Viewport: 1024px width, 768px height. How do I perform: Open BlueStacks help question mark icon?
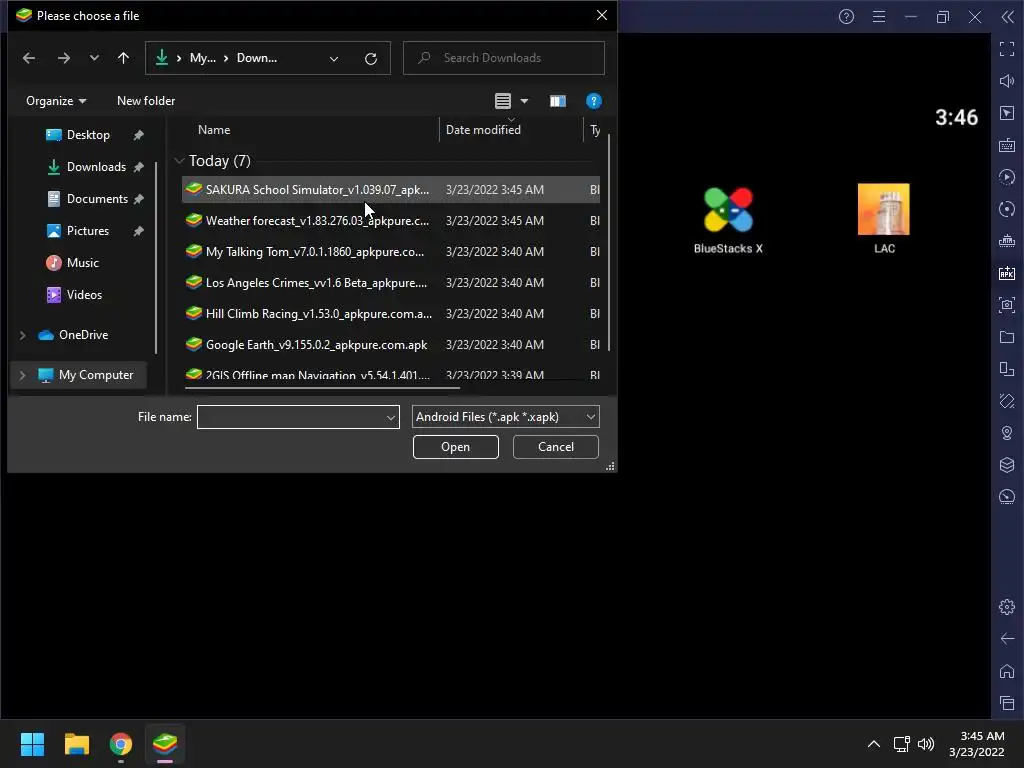pyautogui.click(x=846, y=16)
